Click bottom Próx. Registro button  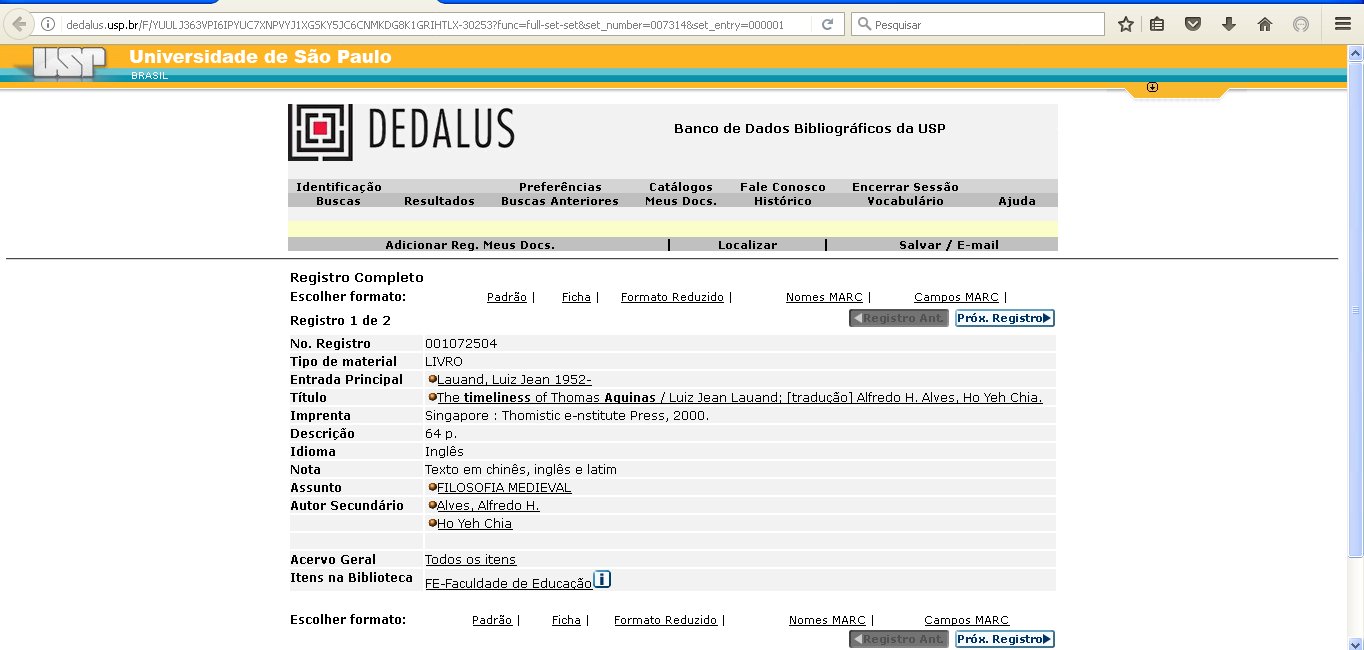(x=1005, y=639)
